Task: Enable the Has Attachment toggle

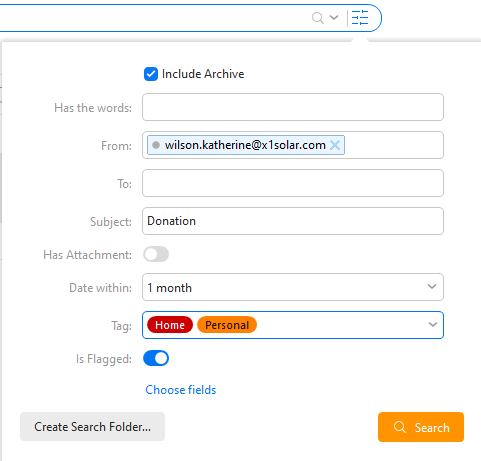Action: [156, 254]
